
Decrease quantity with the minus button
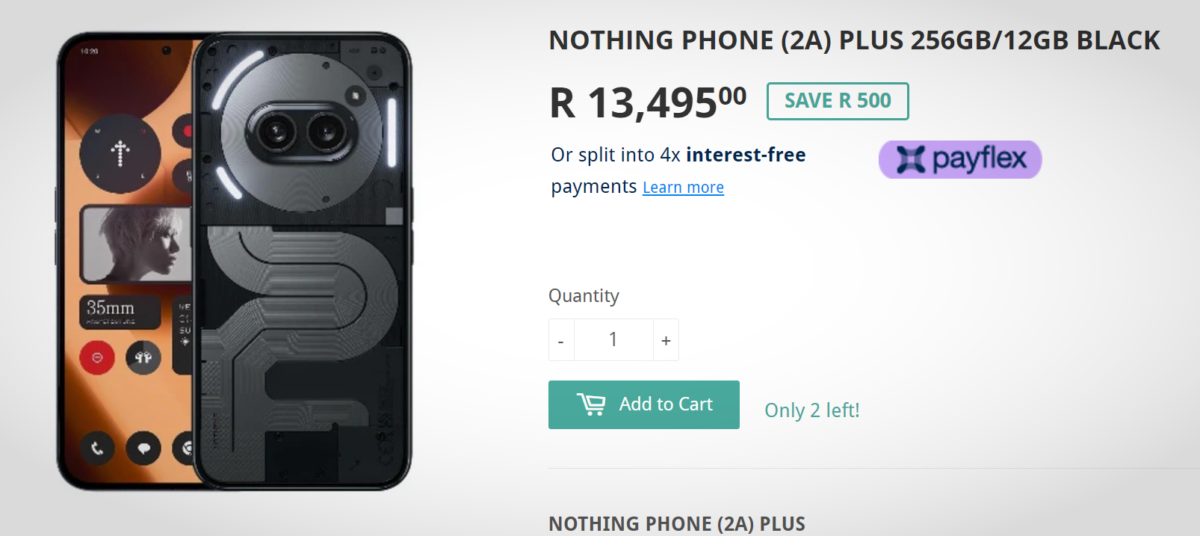click(561, 340)
